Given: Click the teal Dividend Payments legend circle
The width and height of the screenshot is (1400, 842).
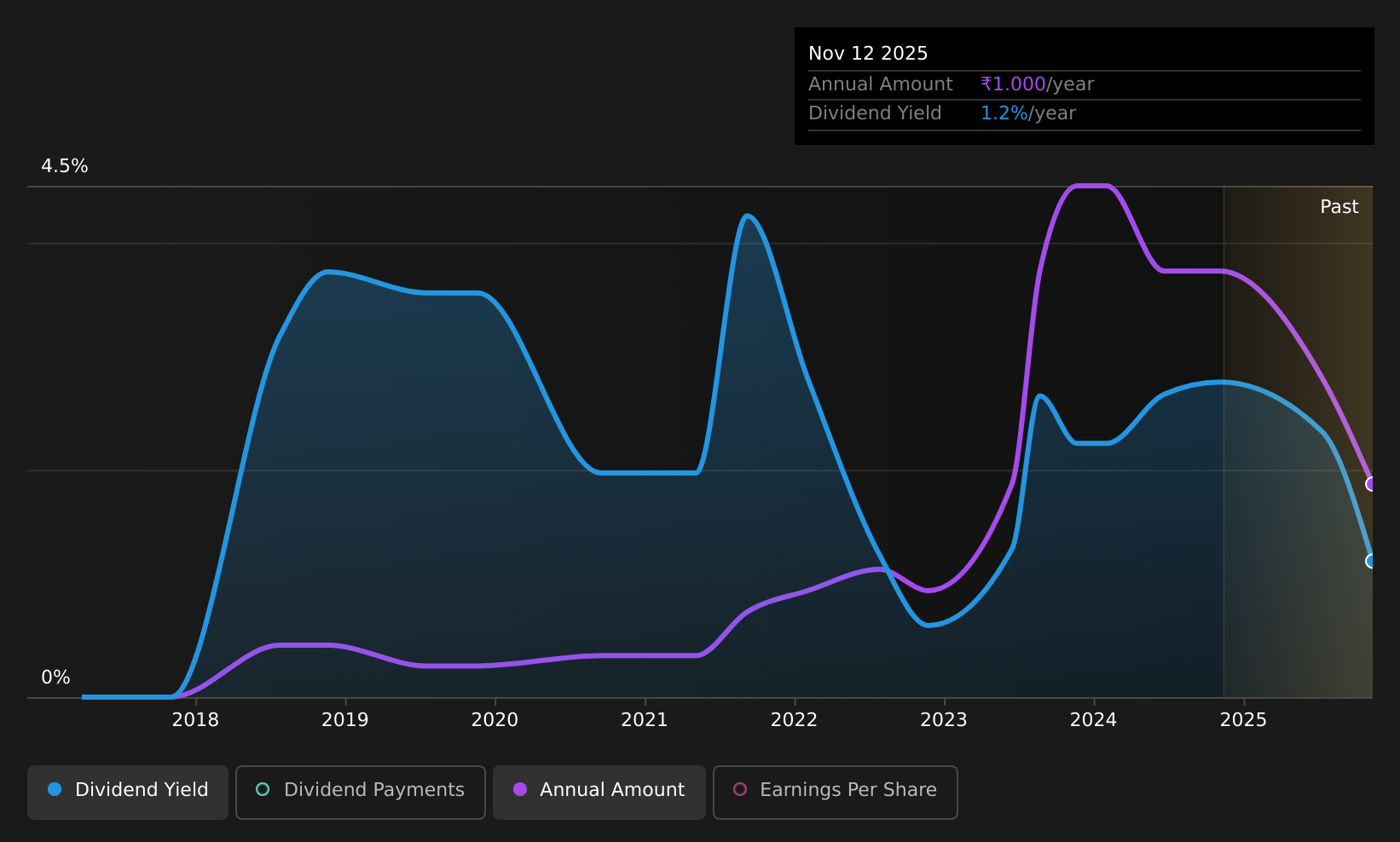Looking at the screenshot, I should pyautogui.click(x=263, y=789).
